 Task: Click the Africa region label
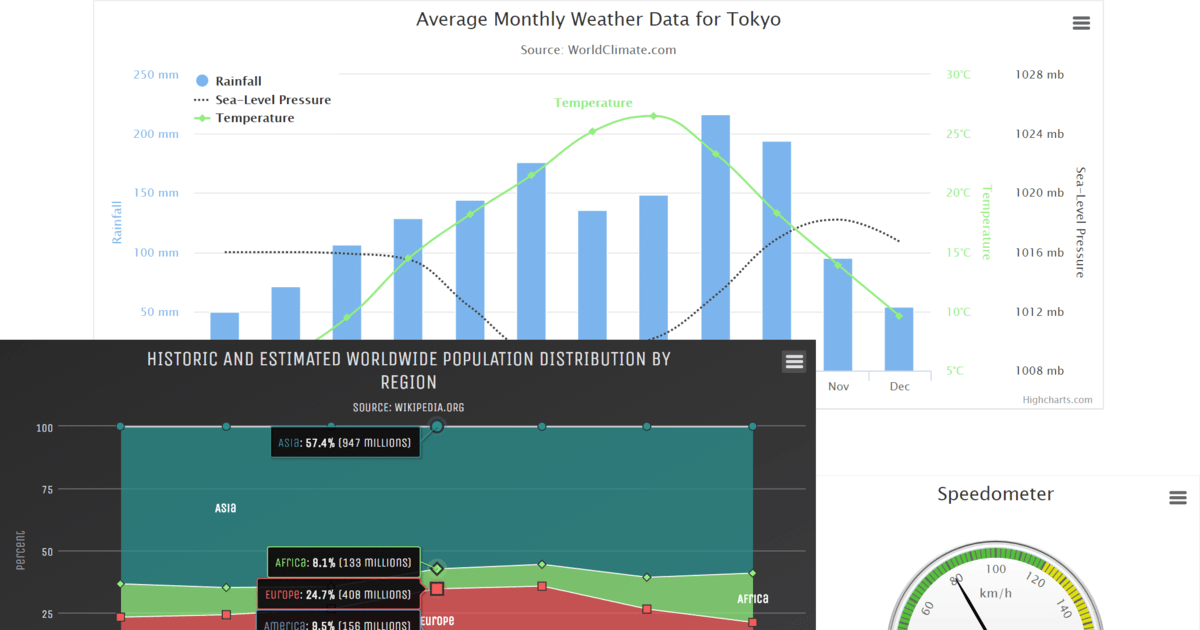[752, 598]
